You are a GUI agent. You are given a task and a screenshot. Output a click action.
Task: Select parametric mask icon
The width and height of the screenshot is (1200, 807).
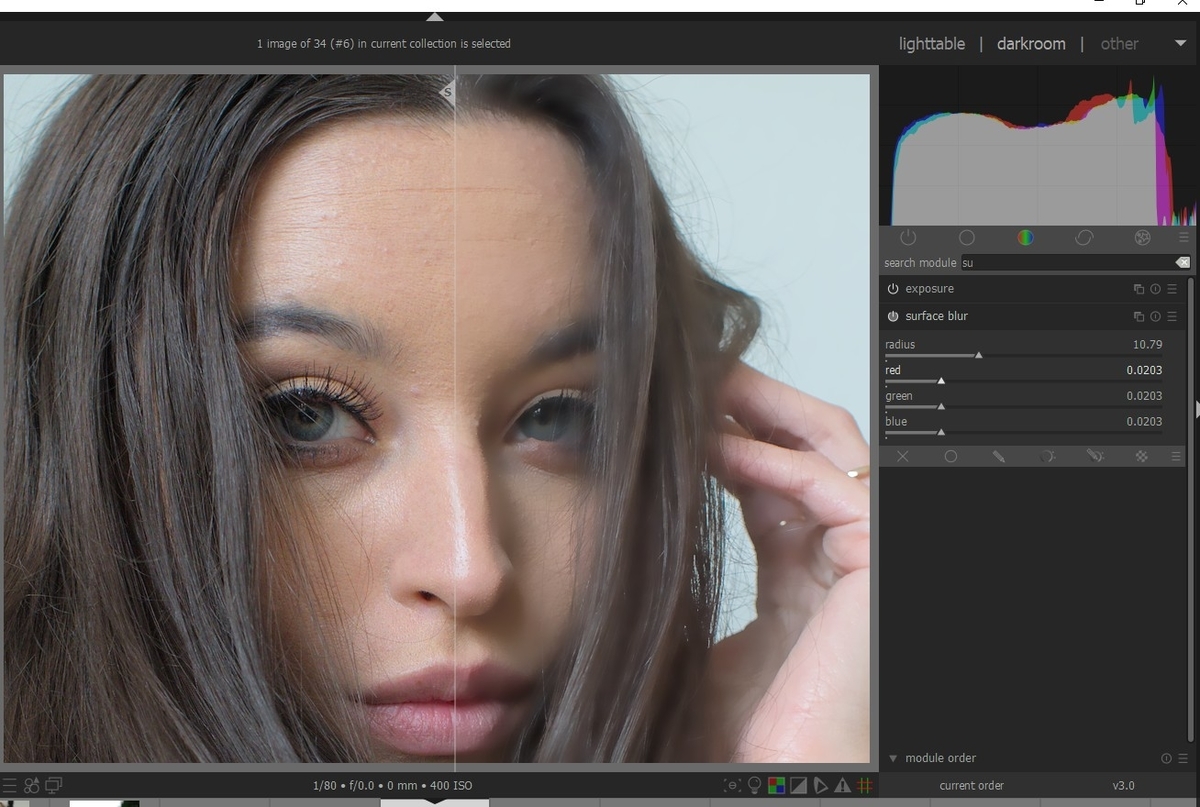tap(1047, 456)
